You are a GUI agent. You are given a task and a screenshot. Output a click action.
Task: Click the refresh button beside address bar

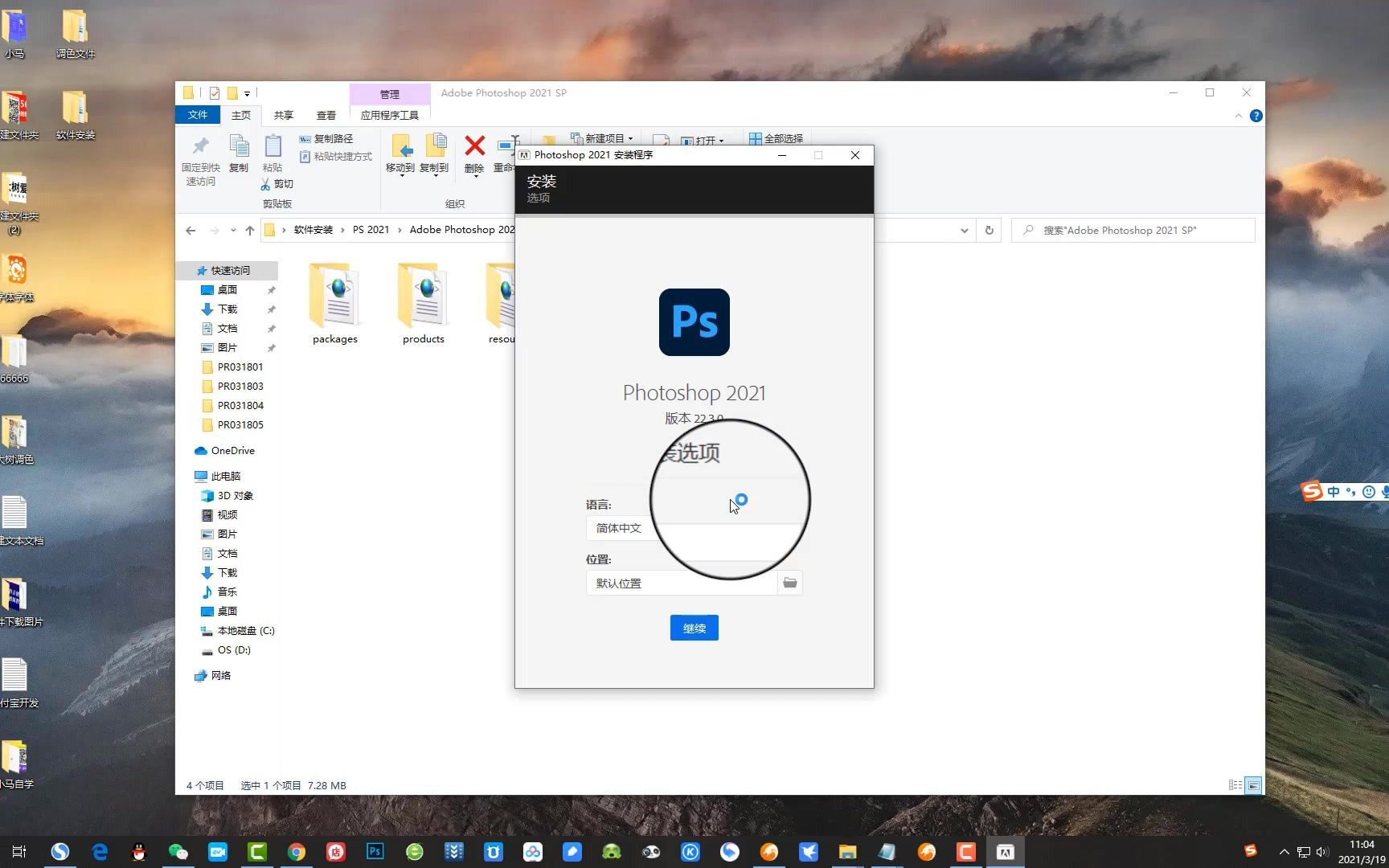990,230
